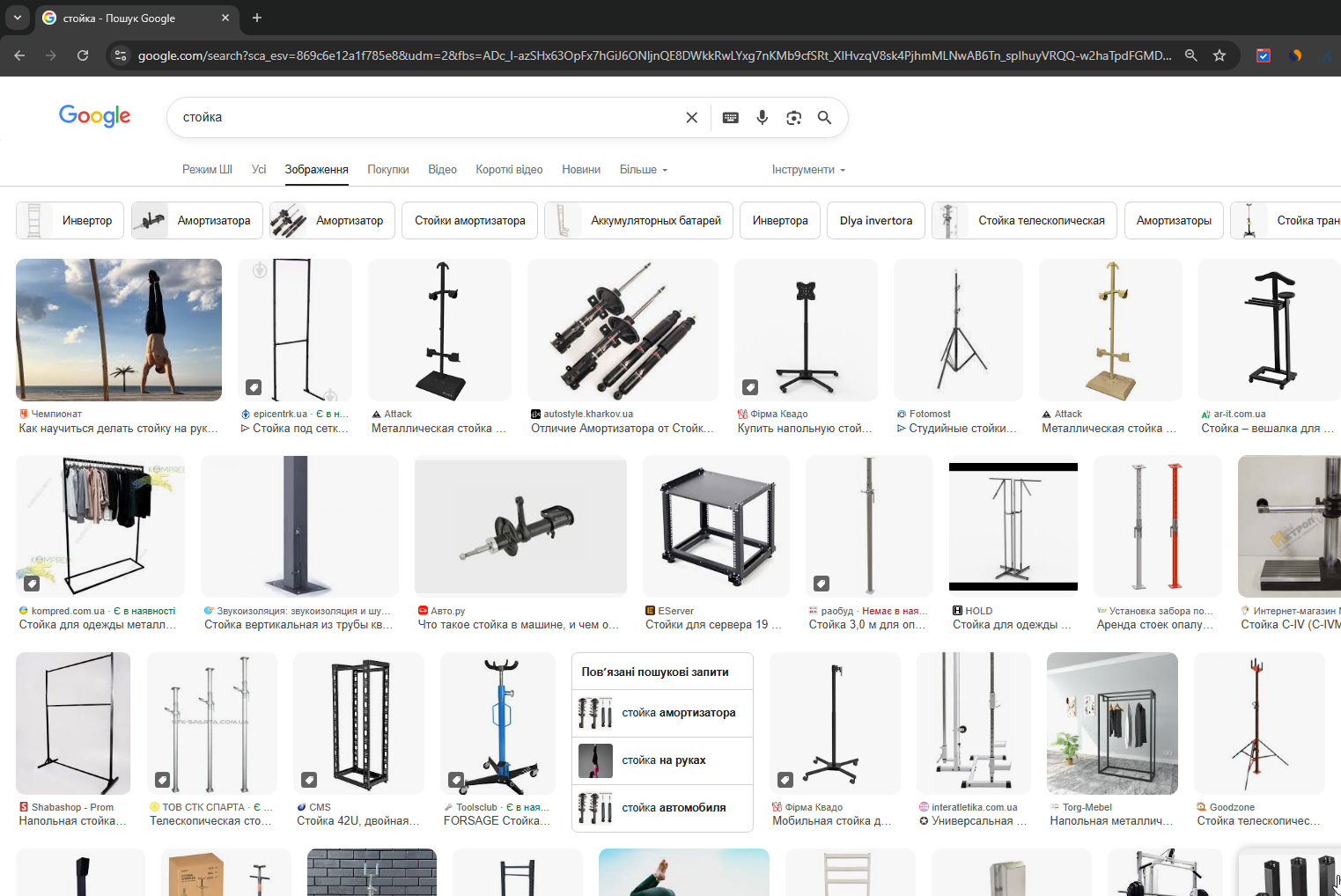The height and width of the screenshot is (896, 1341).
Task: Open 'Стойка – вешалка для' ar-it.com.ua link
Action: point(1267,429)
